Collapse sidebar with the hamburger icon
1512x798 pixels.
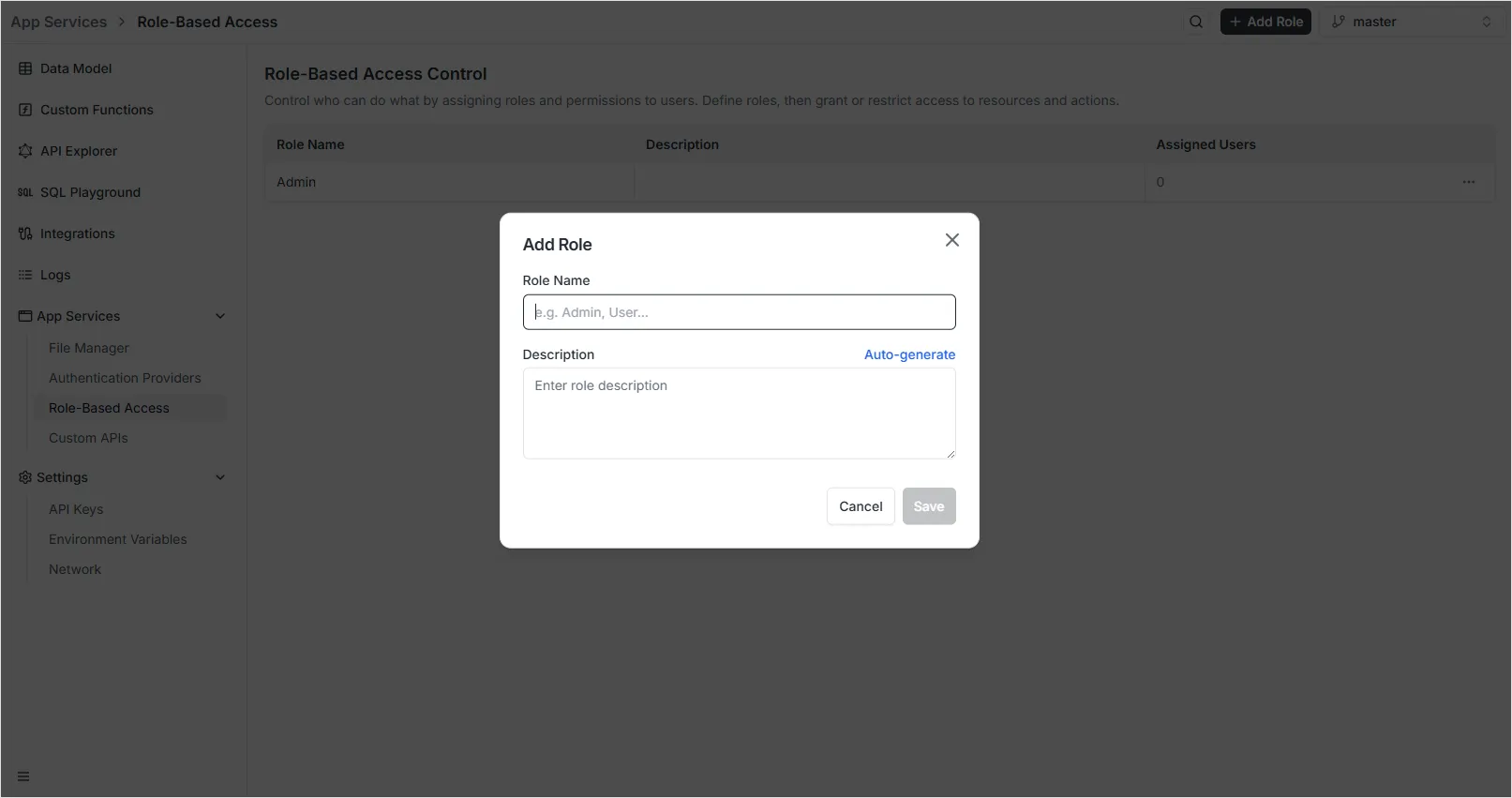click(x=23, y=776)
